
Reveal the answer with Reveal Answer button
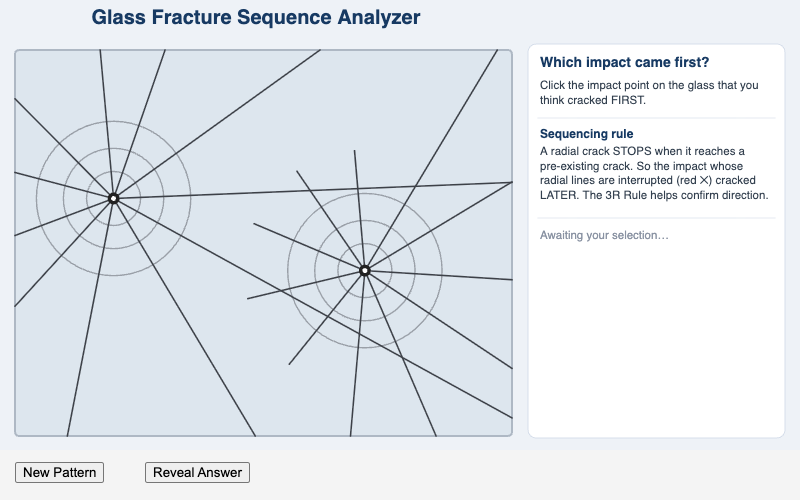[197, 472]
